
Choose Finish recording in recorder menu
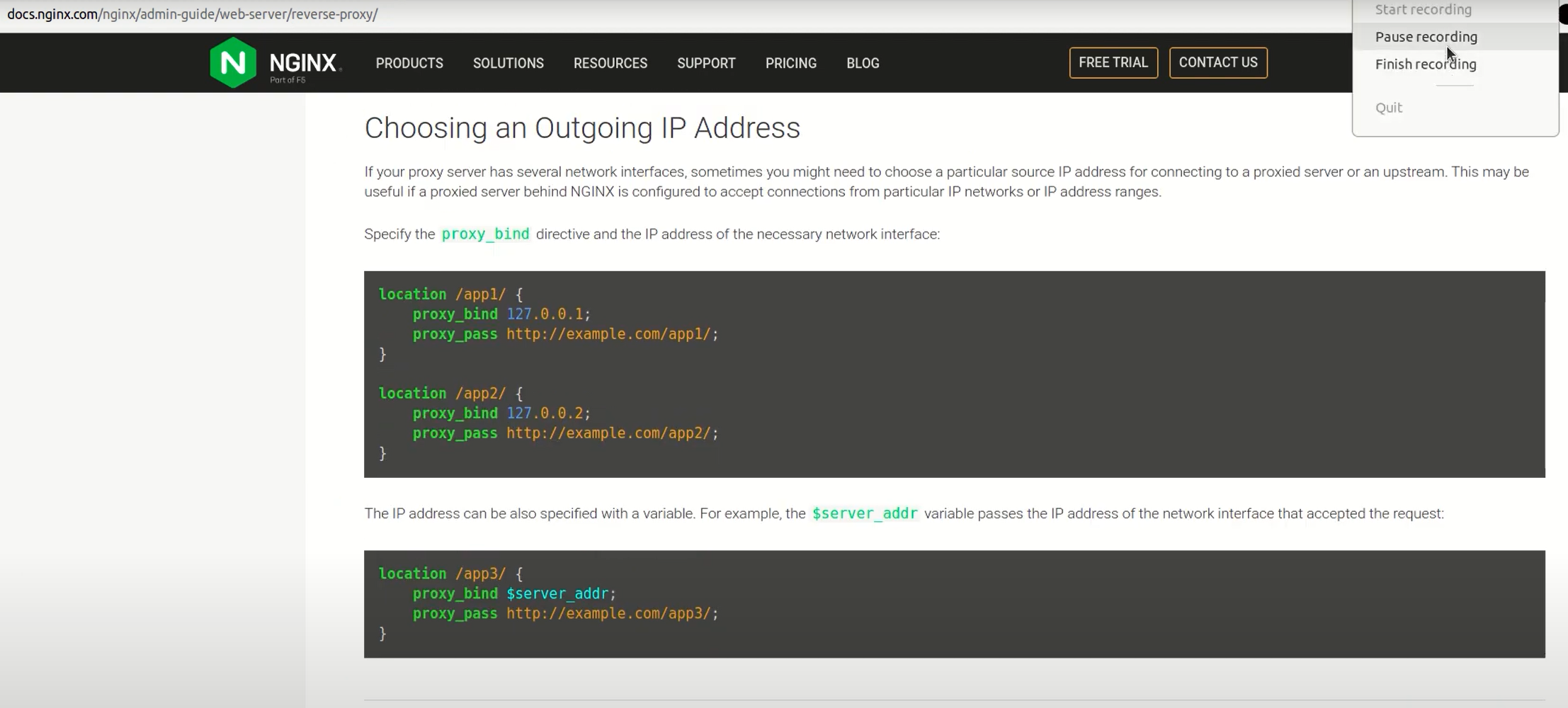1426,64
